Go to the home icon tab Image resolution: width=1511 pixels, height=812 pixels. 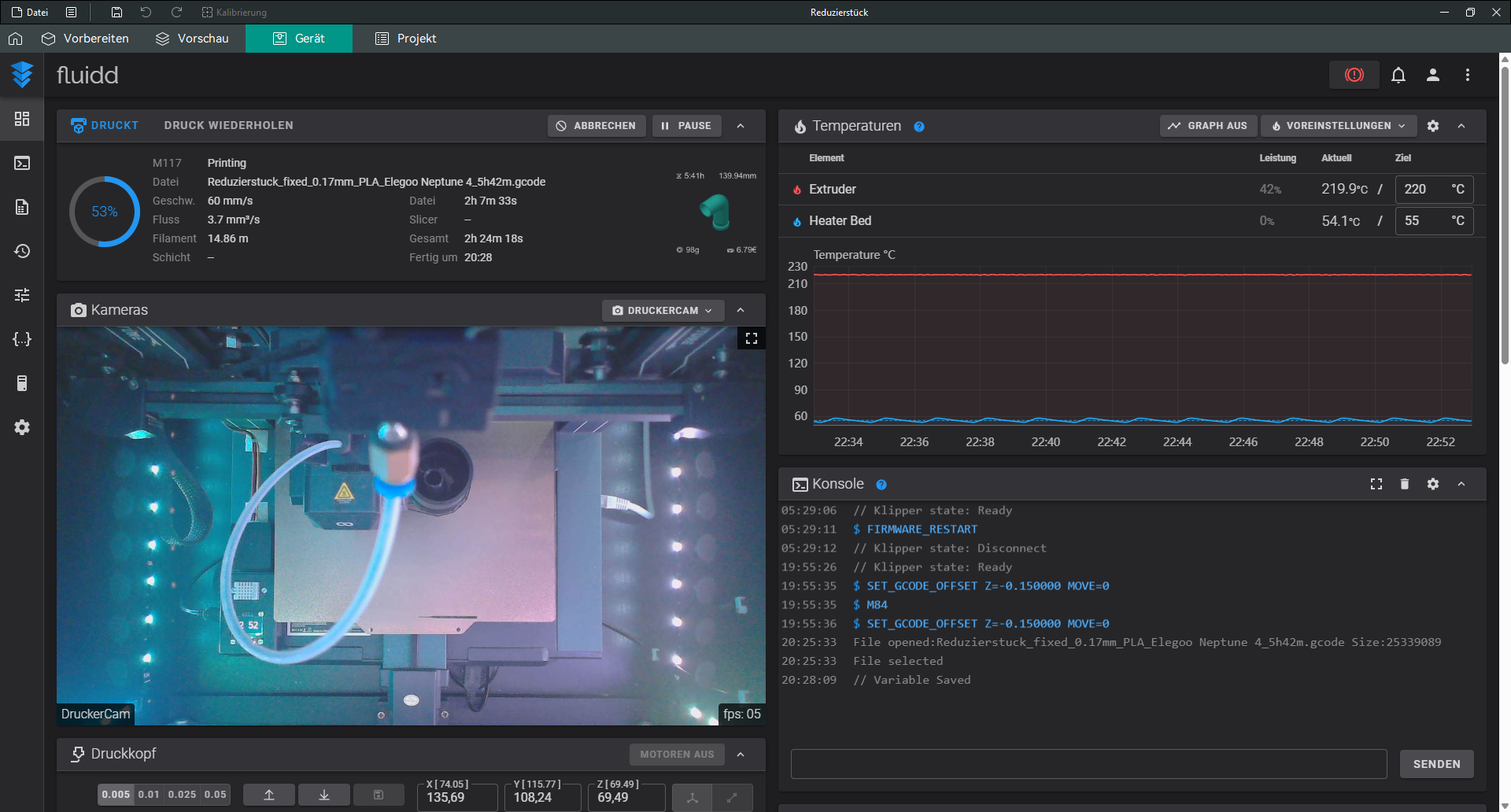[16, 39]
